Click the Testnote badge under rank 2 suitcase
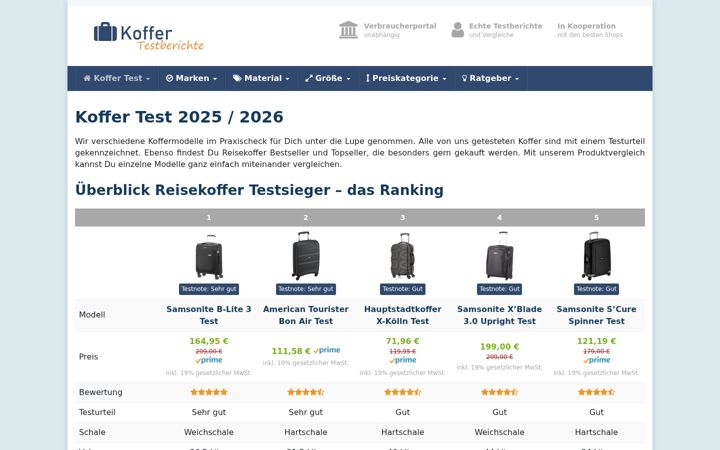The image size is (720, 450). point(306,289)
